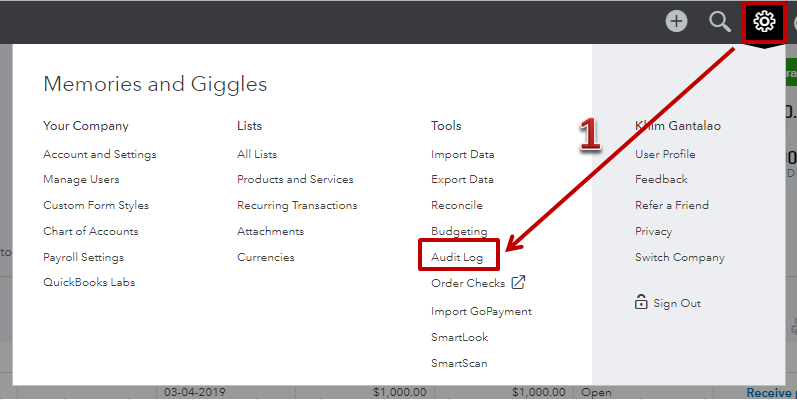Click the gear settings icon
The width and height of the screenshot is (797, 400).
pos(764,21)
